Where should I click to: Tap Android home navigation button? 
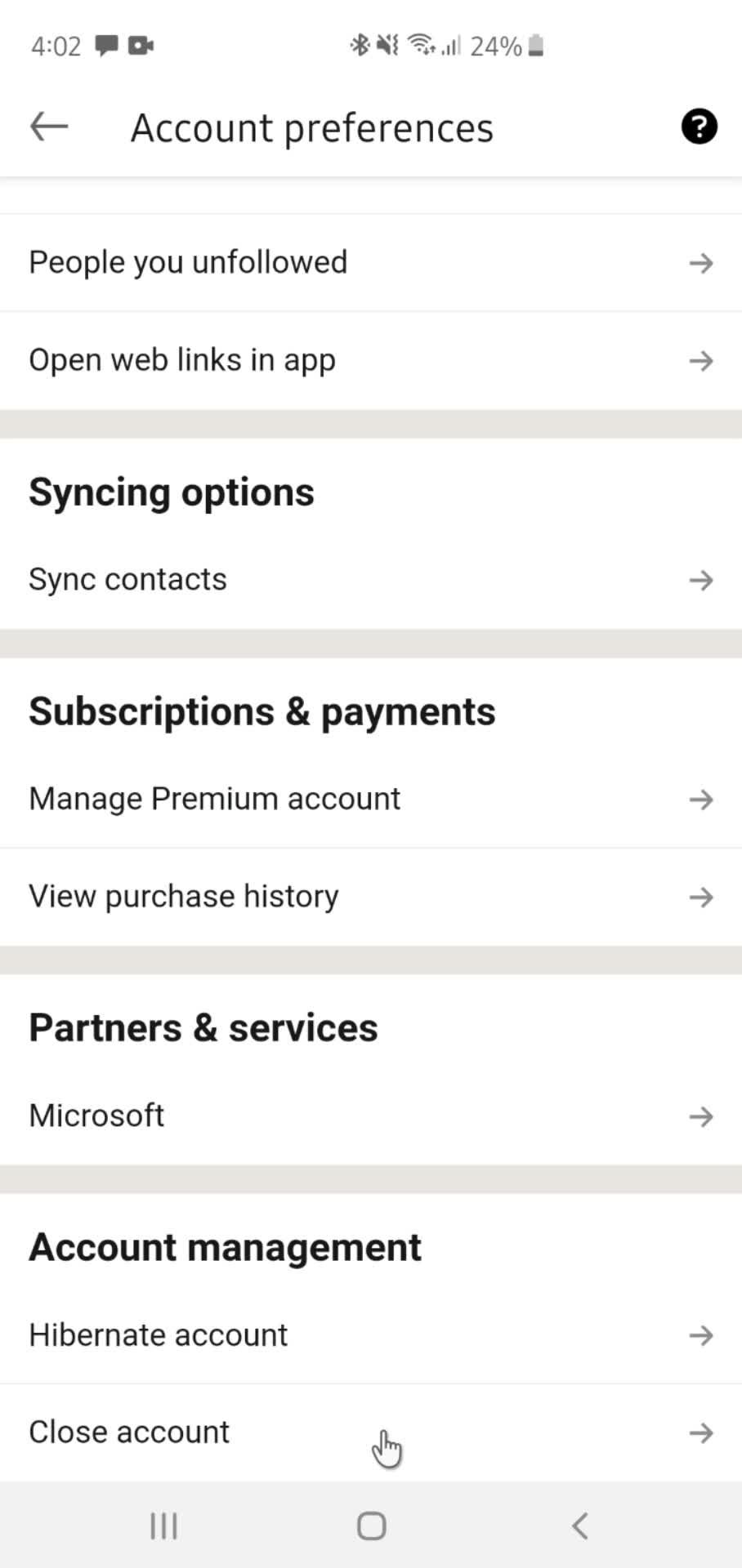[x=372, y=1526]
